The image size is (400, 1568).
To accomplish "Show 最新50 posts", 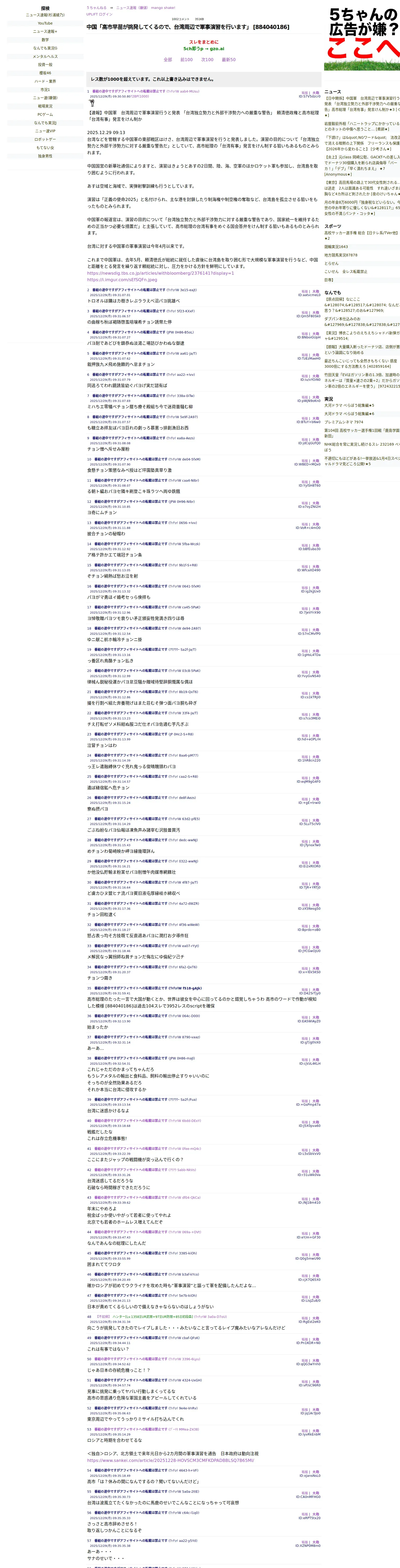I will [228, 60].
